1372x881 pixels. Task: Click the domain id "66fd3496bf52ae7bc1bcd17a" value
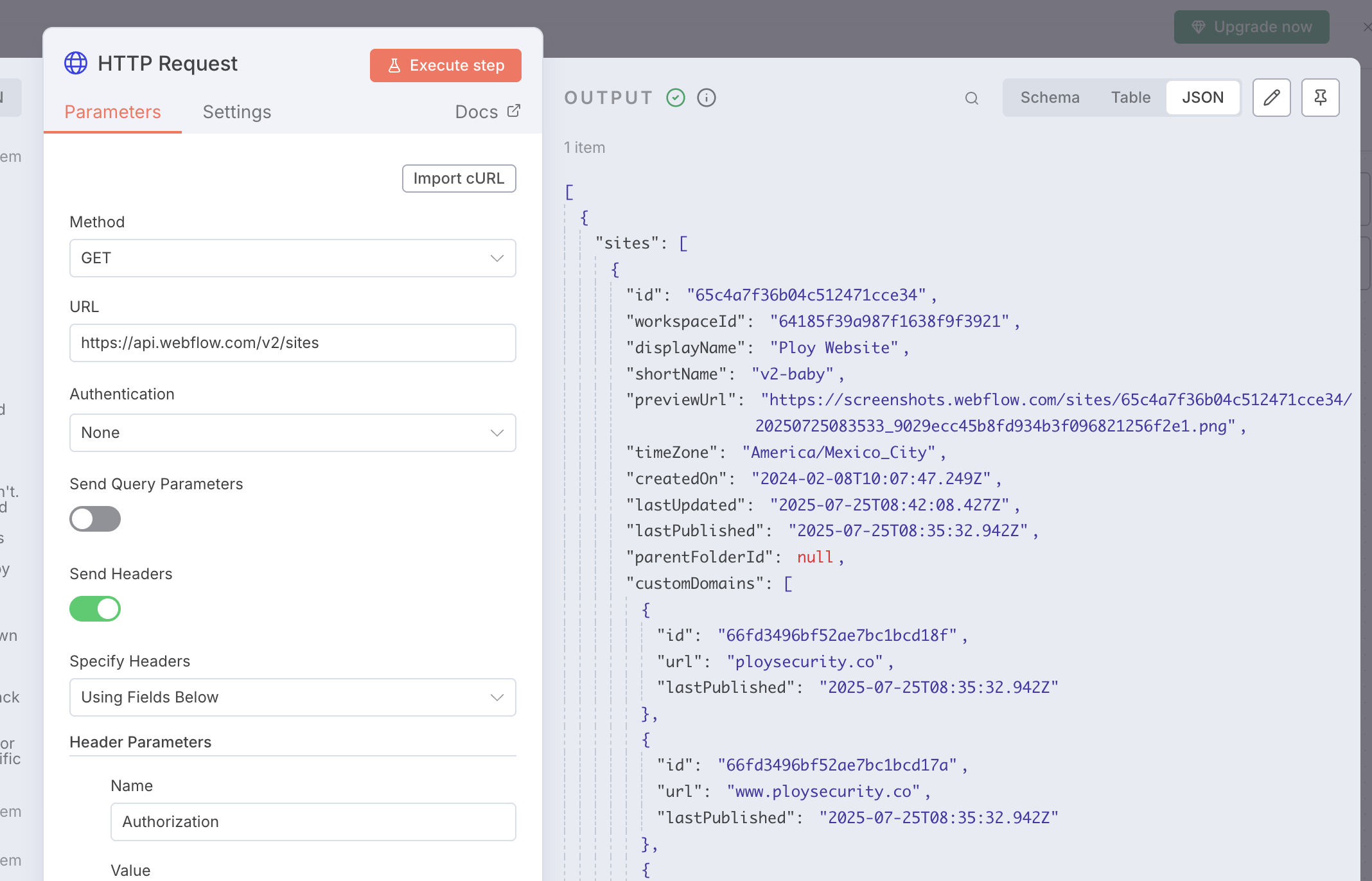click(838, 765)
